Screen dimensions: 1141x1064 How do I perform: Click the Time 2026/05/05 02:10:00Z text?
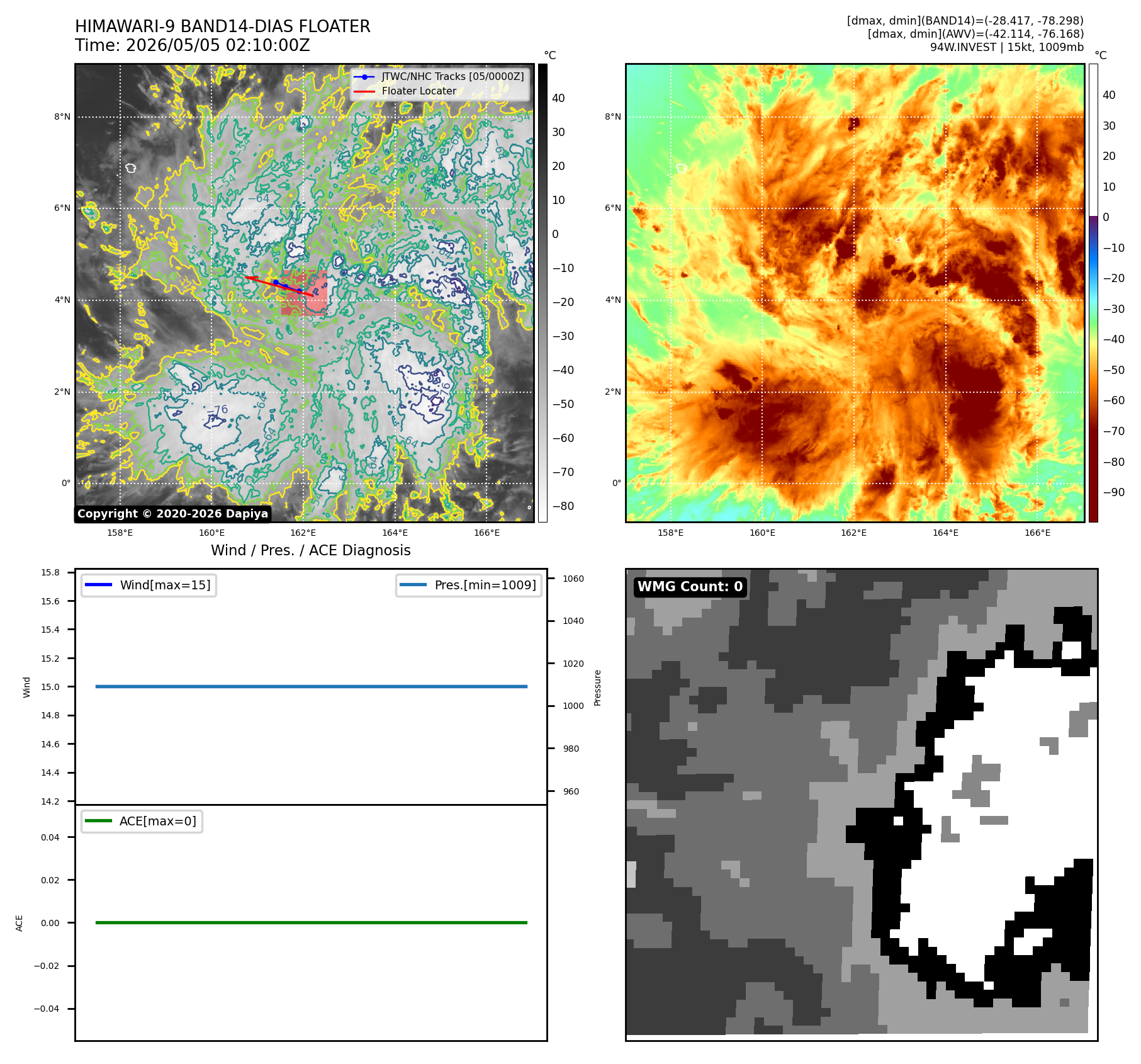point(193,45)
